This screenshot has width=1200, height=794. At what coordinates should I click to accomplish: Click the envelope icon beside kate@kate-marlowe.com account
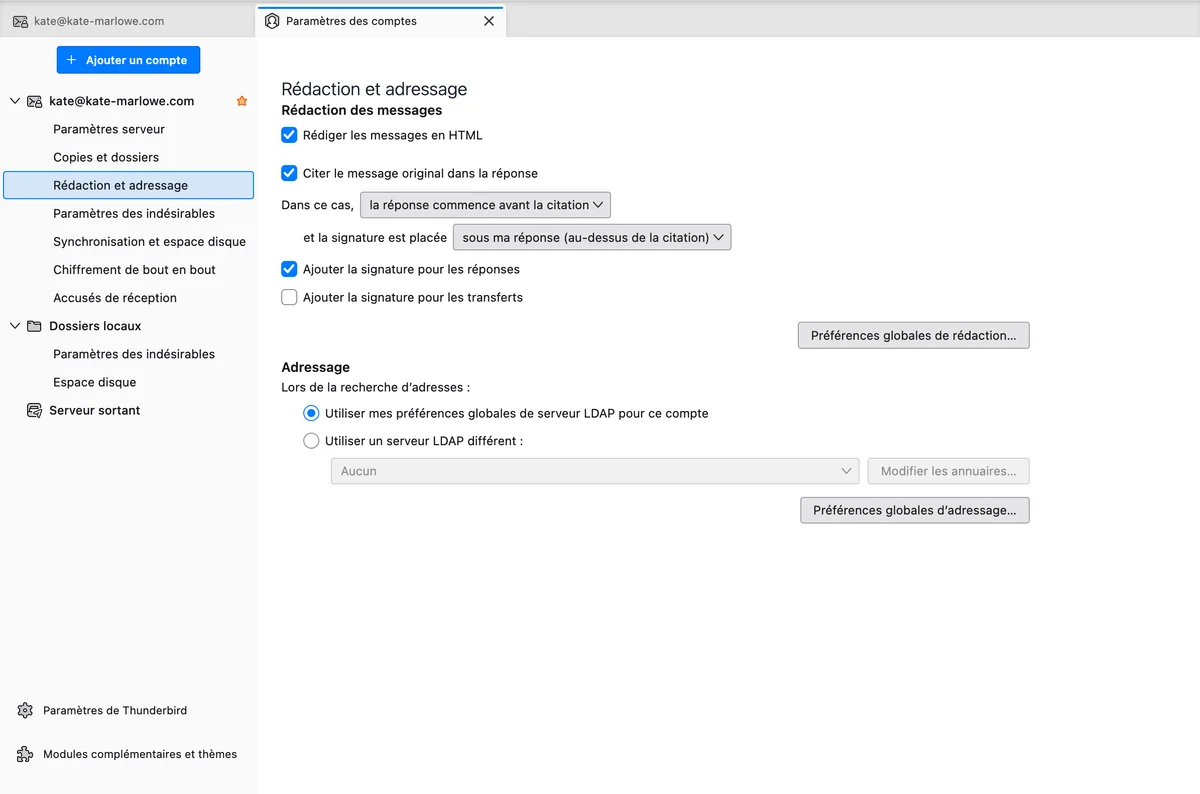34,101
